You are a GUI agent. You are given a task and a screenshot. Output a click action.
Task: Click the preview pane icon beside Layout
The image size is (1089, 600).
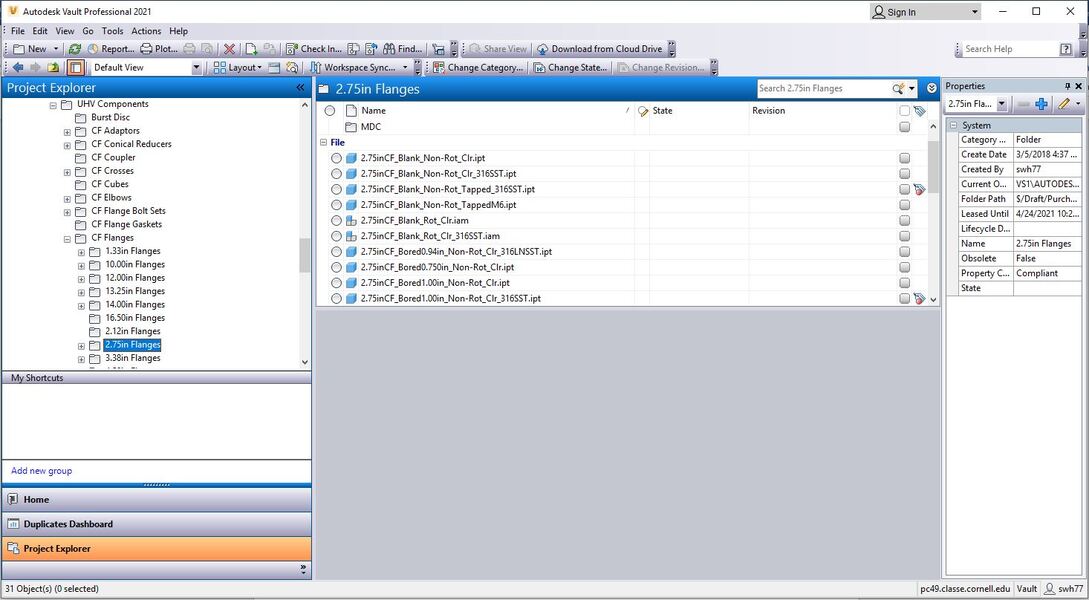click(x=274, y=67)
